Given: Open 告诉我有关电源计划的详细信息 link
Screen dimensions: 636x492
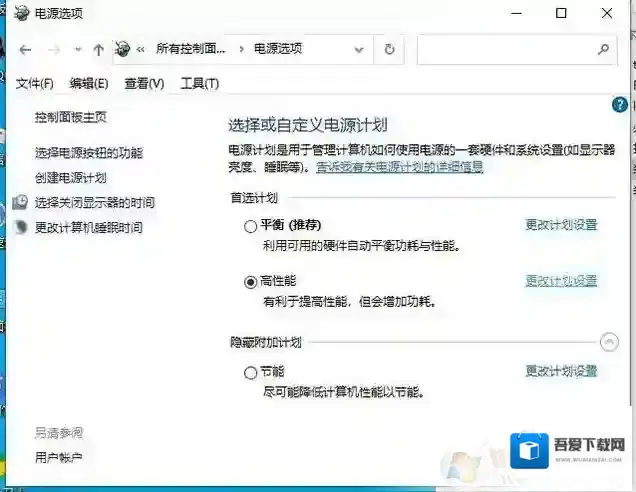Looking at the screenshot, I should click(x=400, y=167).
